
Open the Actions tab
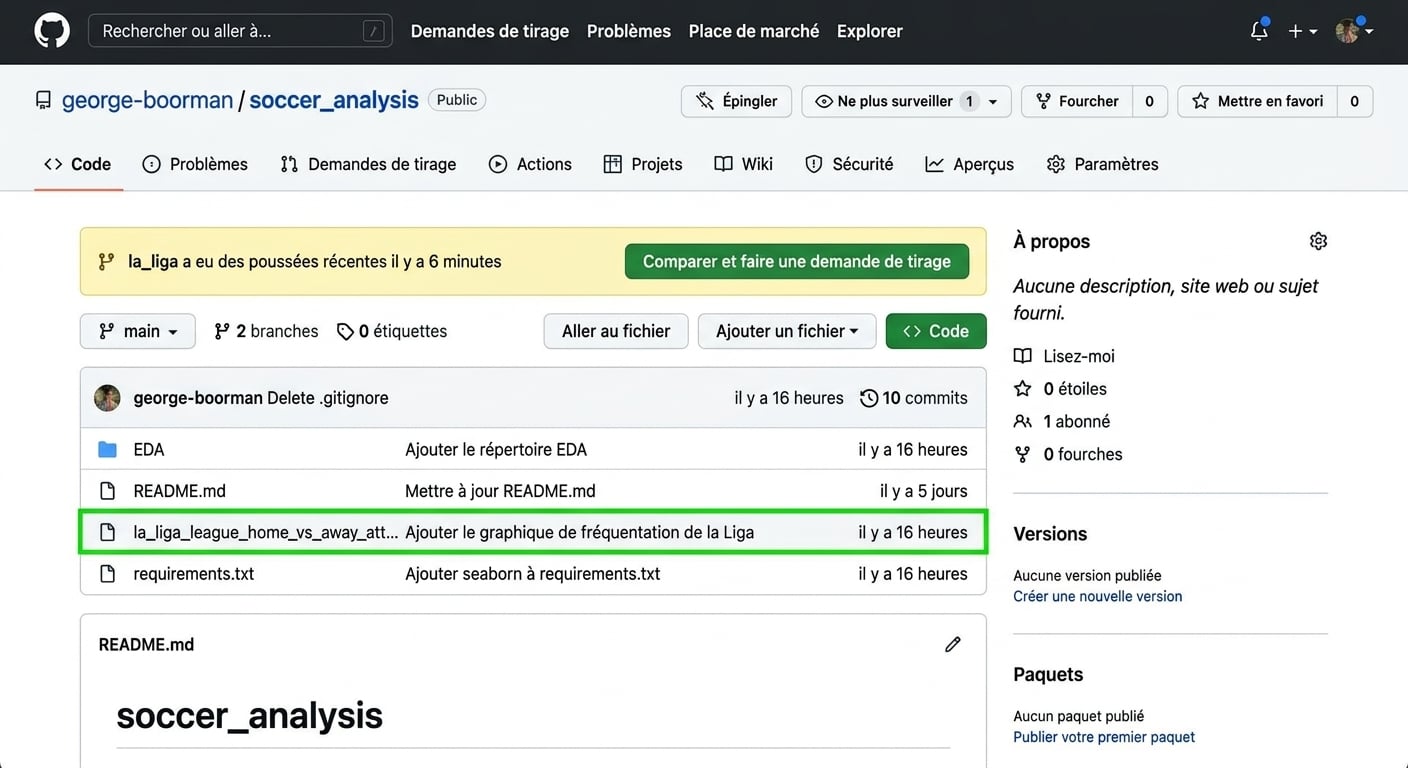(530, 164)
